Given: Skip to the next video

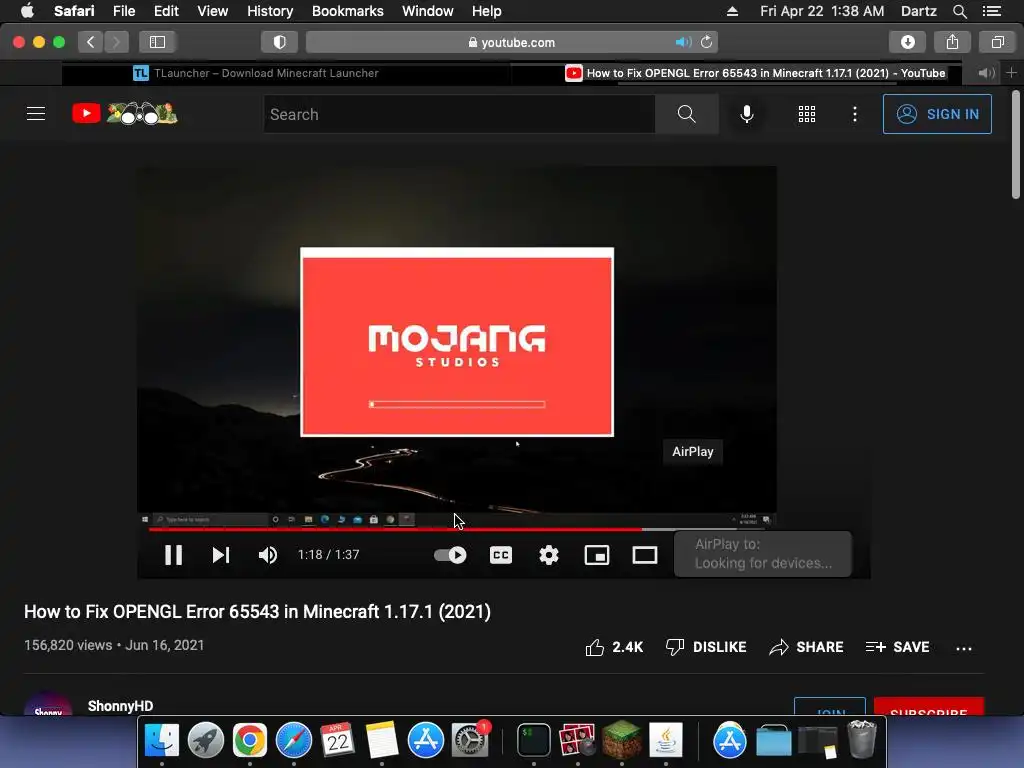Looking at the screenshot, I should [x=221, y=554].
